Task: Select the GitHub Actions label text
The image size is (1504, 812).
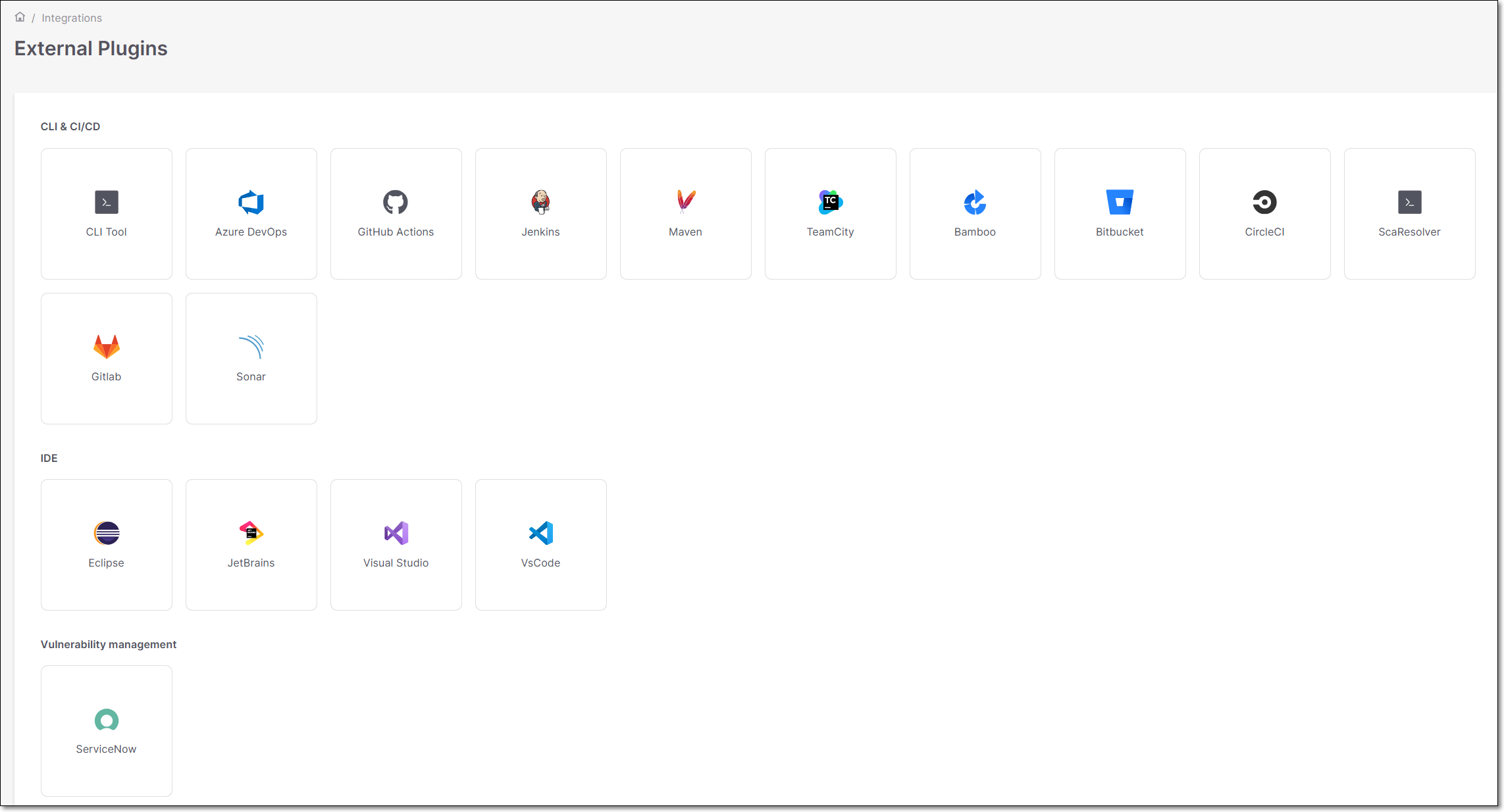Action: tap(396, 232)
